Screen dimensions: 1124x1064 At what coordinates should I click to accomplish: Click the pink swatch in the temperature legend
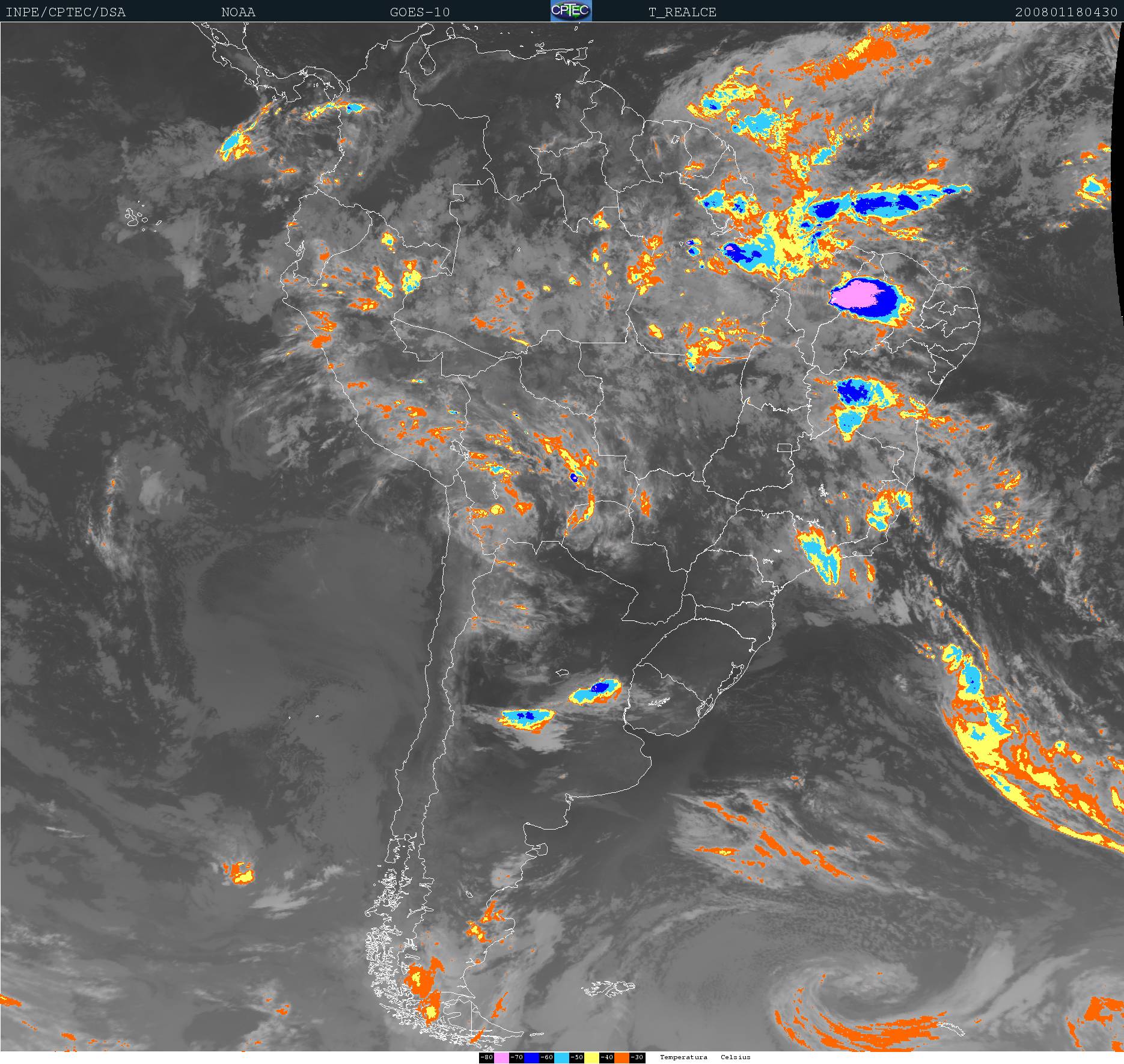click(x=502, y=1057)
